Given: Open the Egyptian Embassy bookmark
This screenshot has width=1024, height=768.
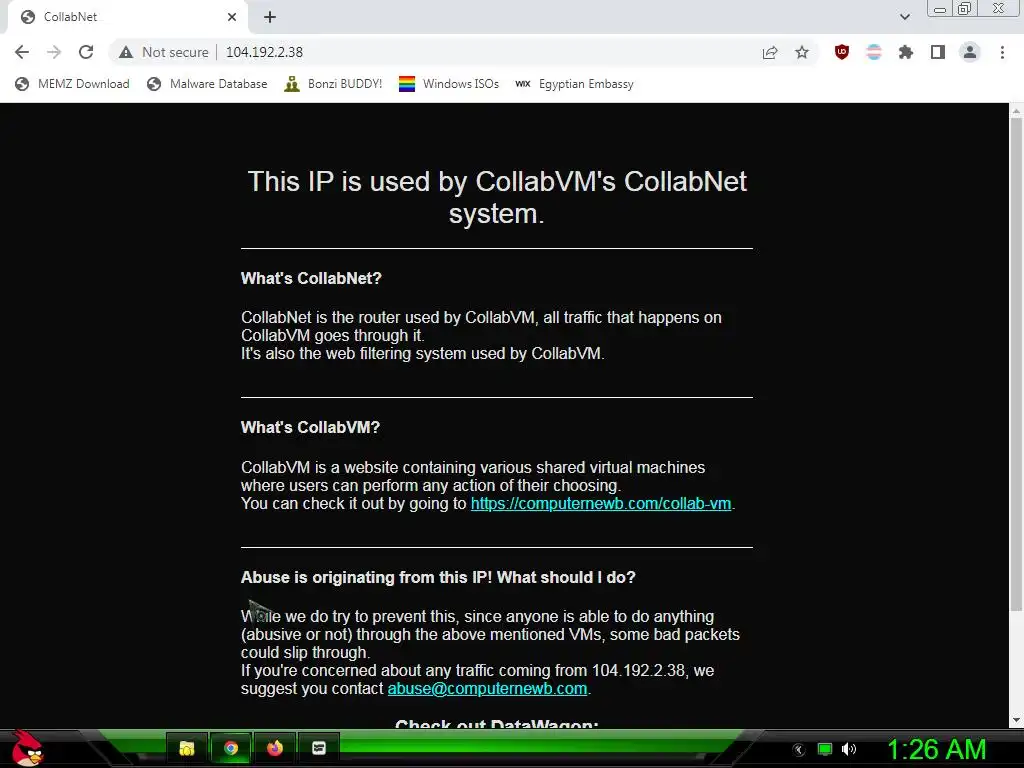Looking at the screenshot, I should (574, 84).
